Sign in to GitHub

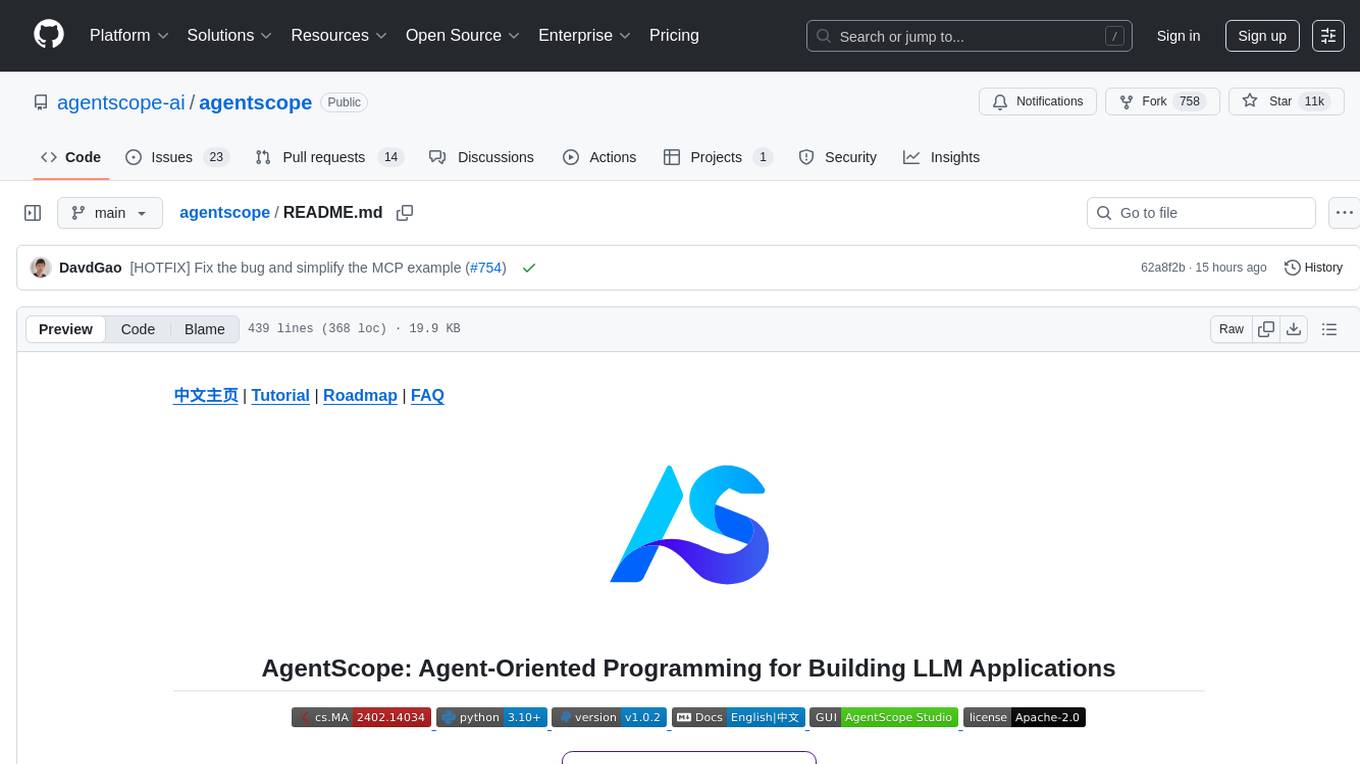click(x=1178, y=36)
